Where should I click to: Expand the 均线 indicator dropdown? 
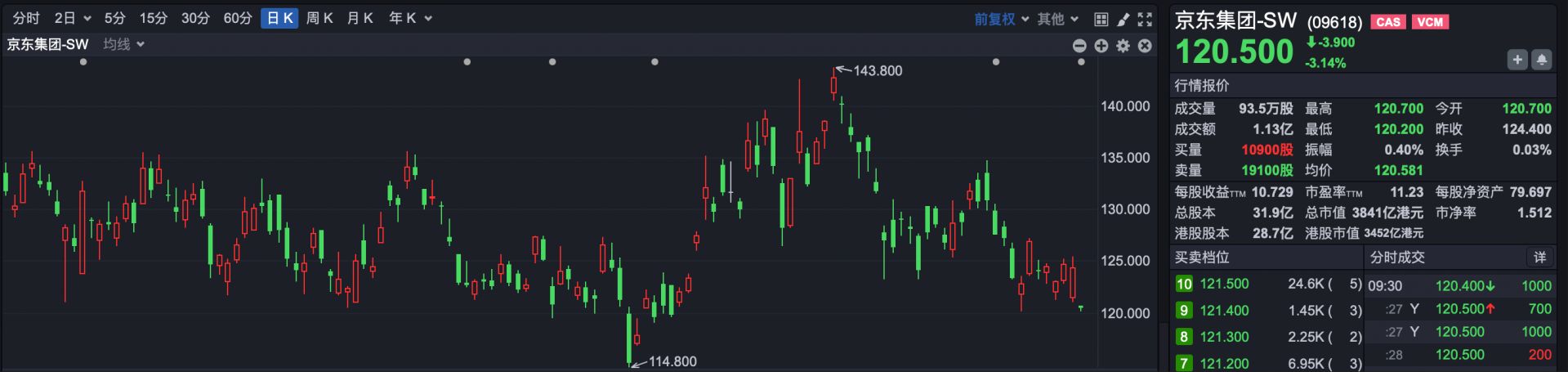click(x=123, y=44)
